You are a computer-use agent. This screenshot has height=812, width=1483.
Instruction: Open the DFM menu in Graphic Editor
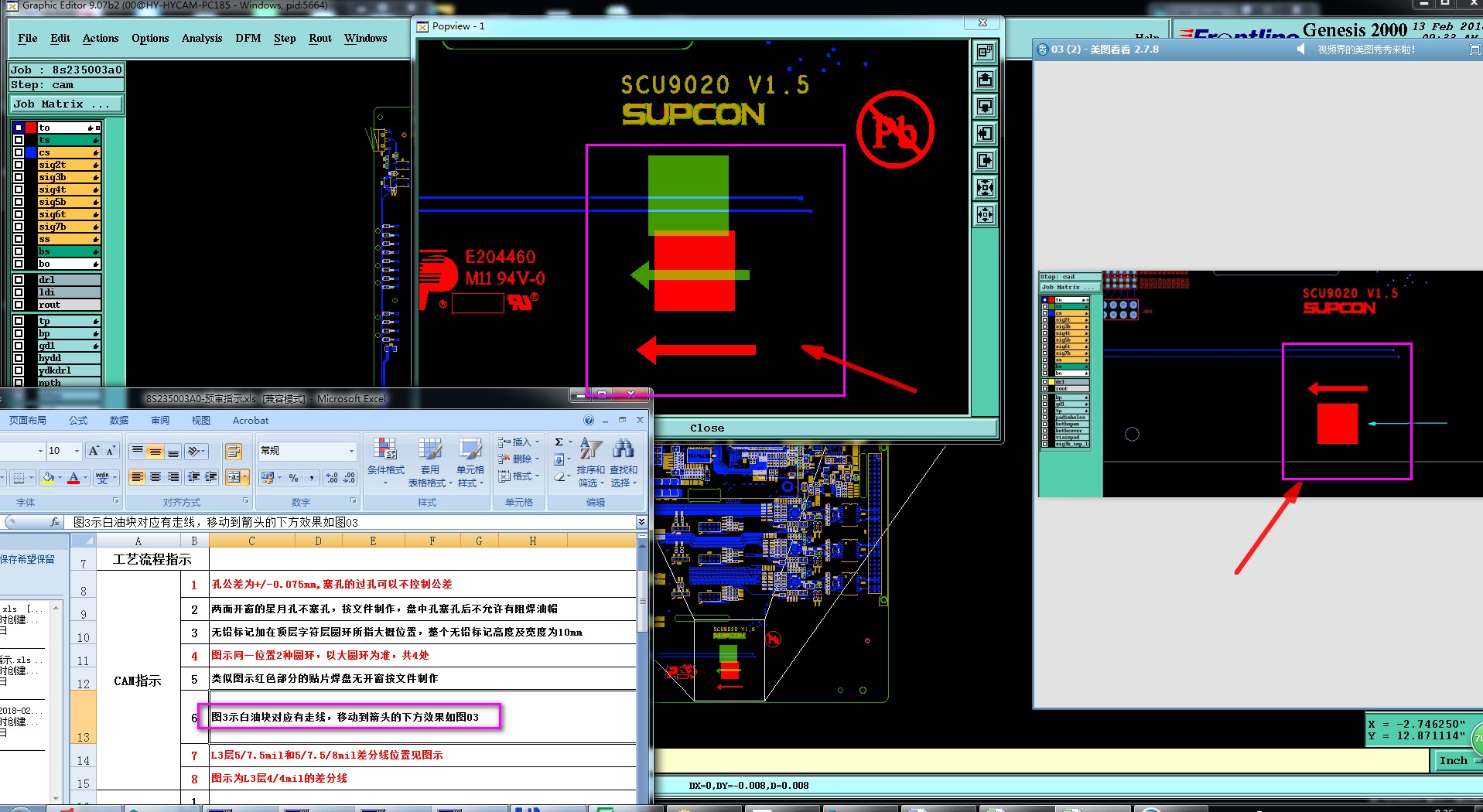point(248,38)
